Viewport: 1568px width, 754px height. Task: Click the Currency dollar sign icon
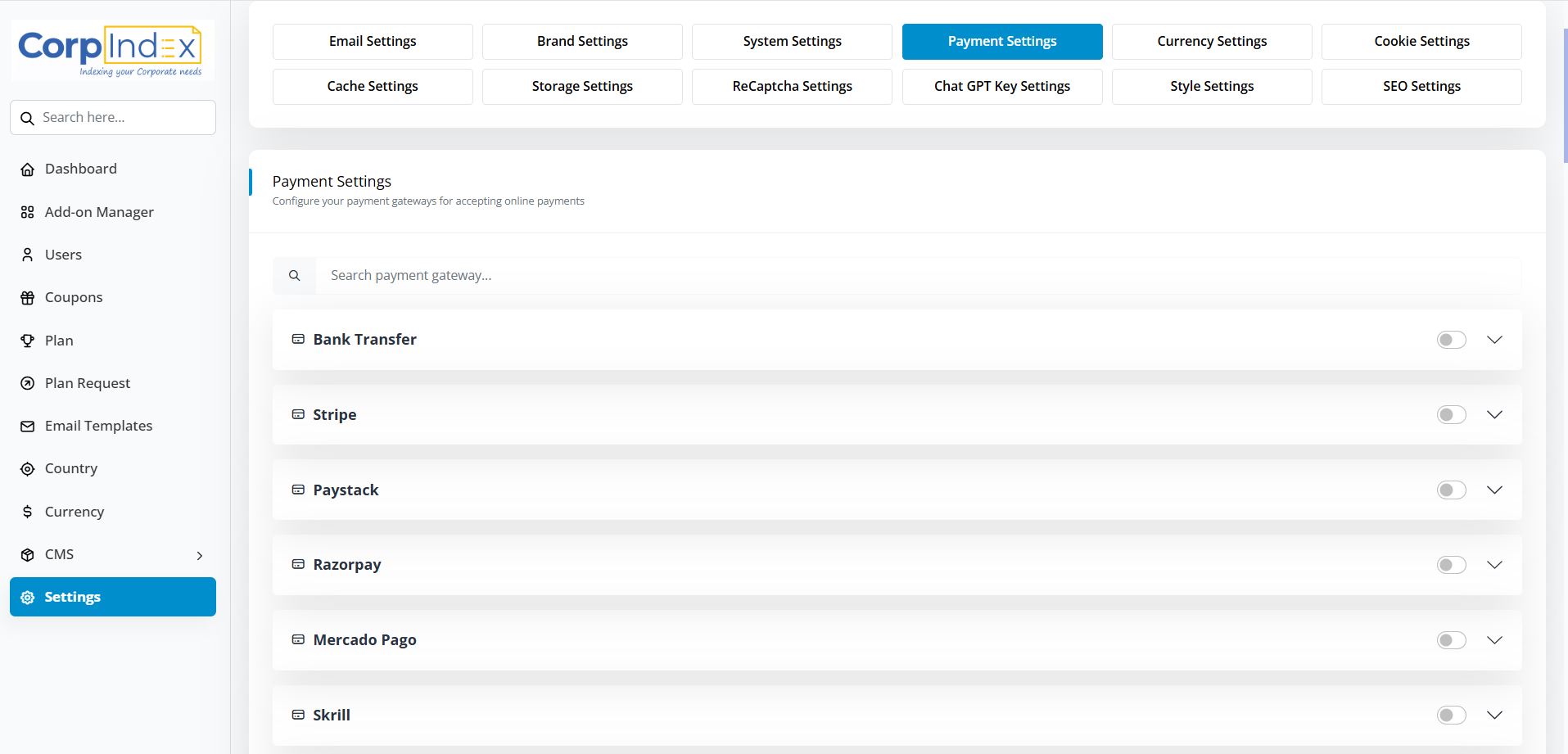(28, 512)
